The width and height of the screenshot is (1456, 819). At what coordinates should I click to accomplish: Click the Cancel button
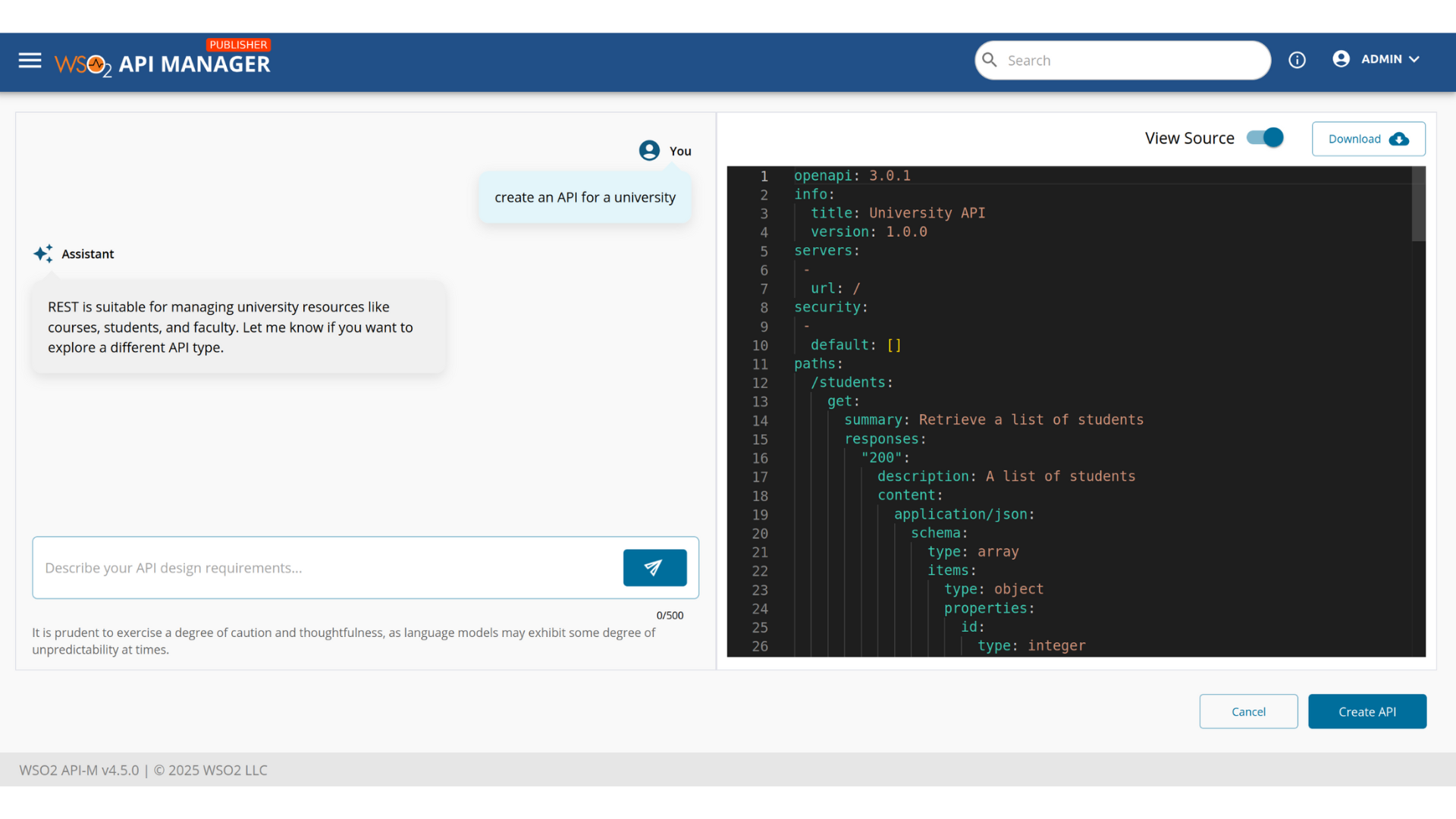coord(1248,711)
